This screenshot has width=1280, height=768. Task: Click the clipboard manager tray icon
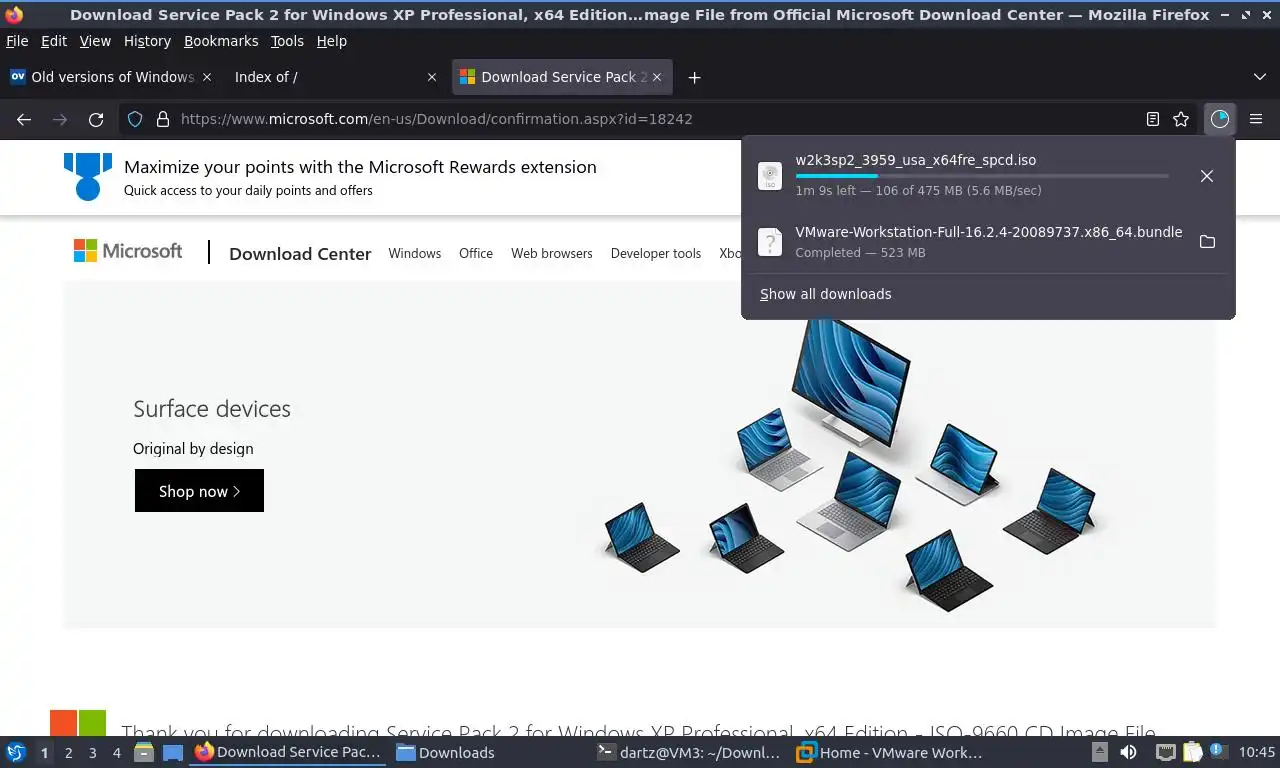point(1192,752)
